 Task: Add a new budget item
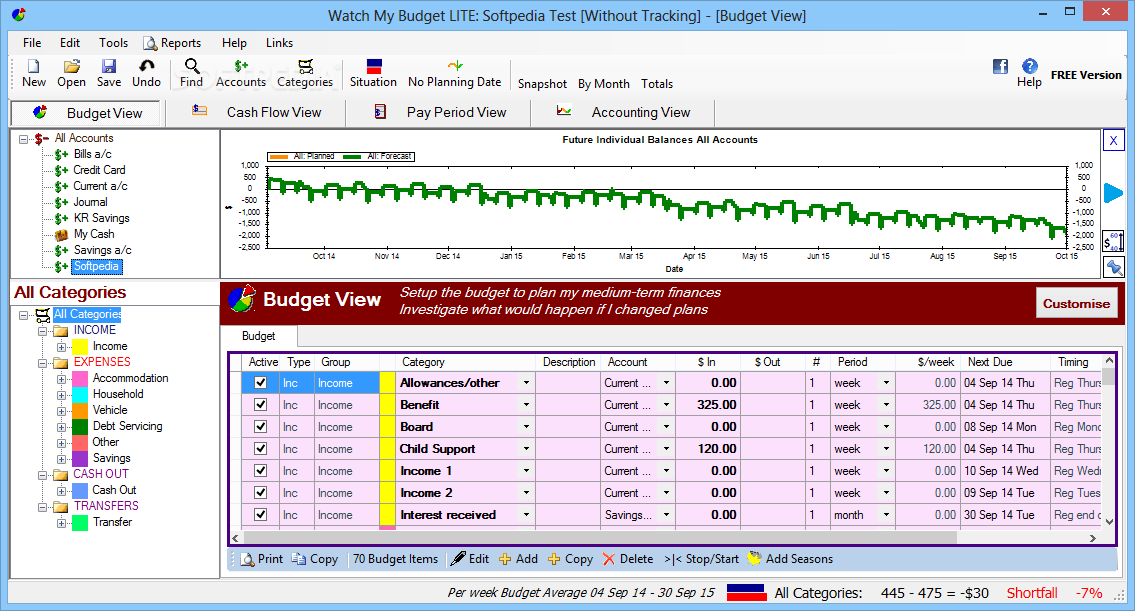[518, 559]
